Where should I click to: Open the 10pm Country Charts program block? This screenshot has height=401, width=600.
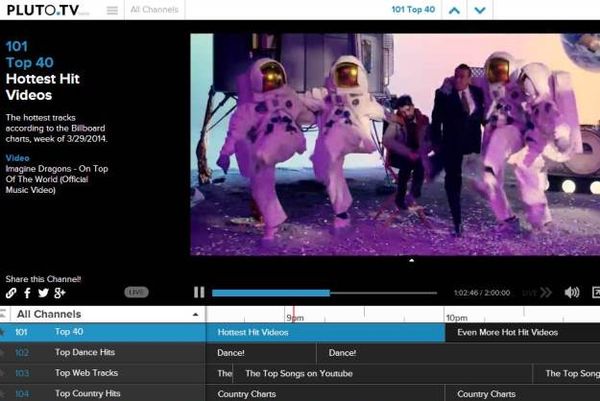pos(523,393)
